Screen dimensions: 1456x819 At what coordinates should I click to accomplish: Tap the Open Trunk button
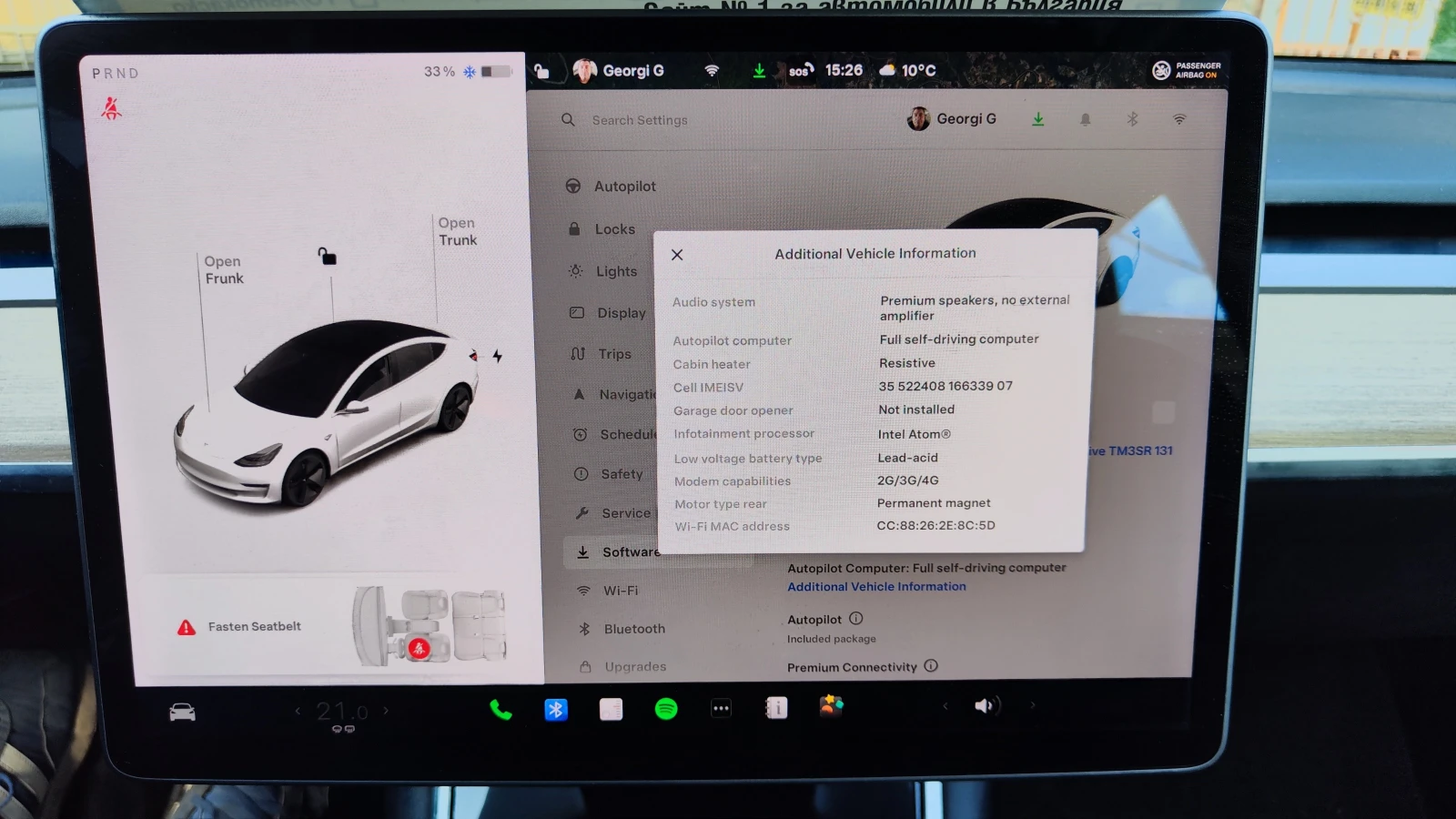(x=458, y=231)
